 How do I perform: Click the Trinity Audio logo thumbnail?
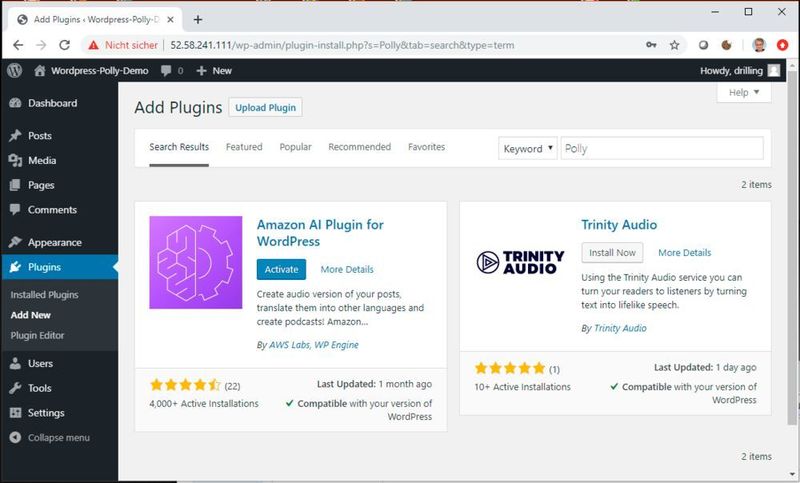click(520, 262)
